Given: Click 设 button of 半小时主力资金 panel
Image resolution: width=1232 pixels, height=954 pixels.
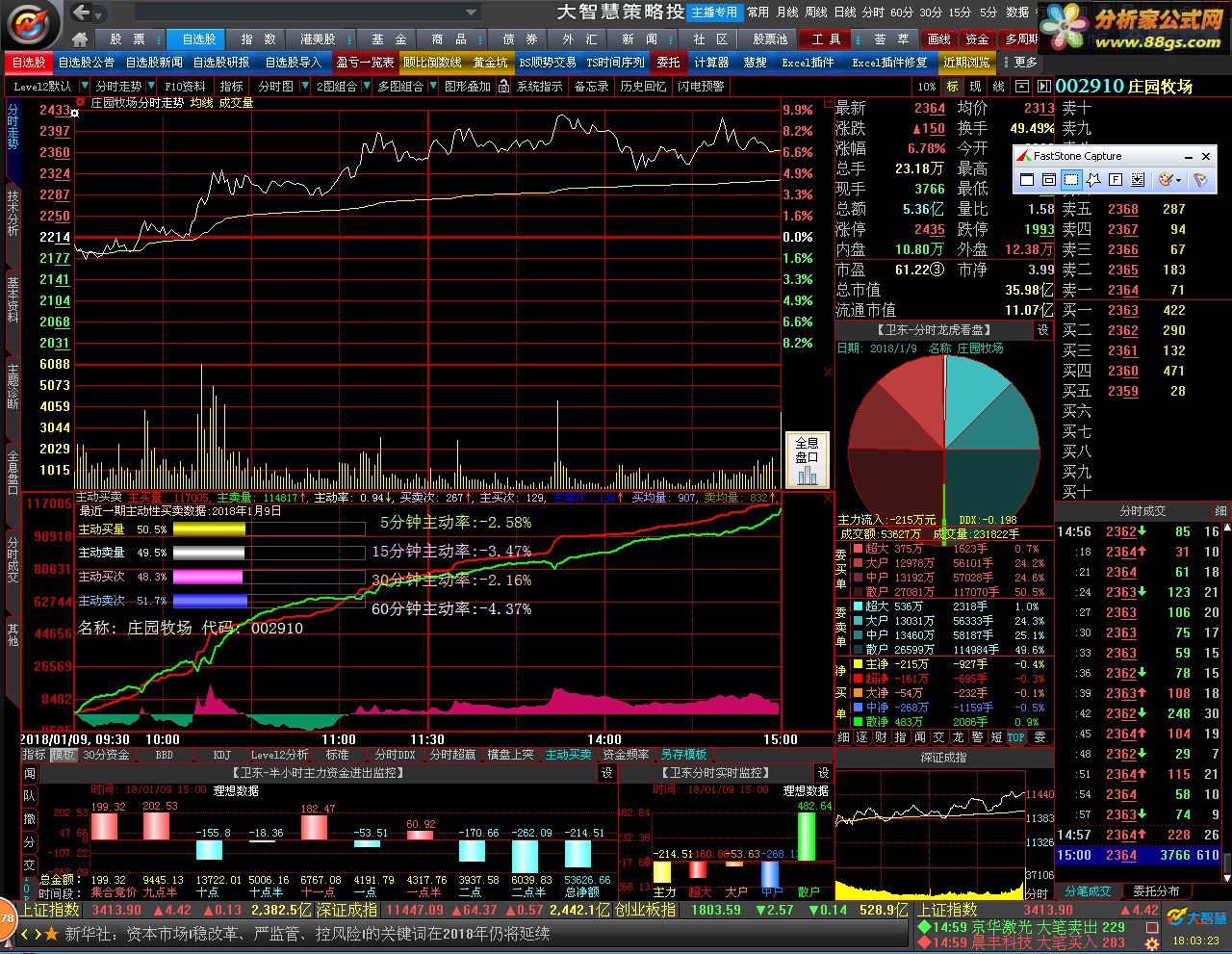Looking at the screenshot, I should [x=607, y=772].
